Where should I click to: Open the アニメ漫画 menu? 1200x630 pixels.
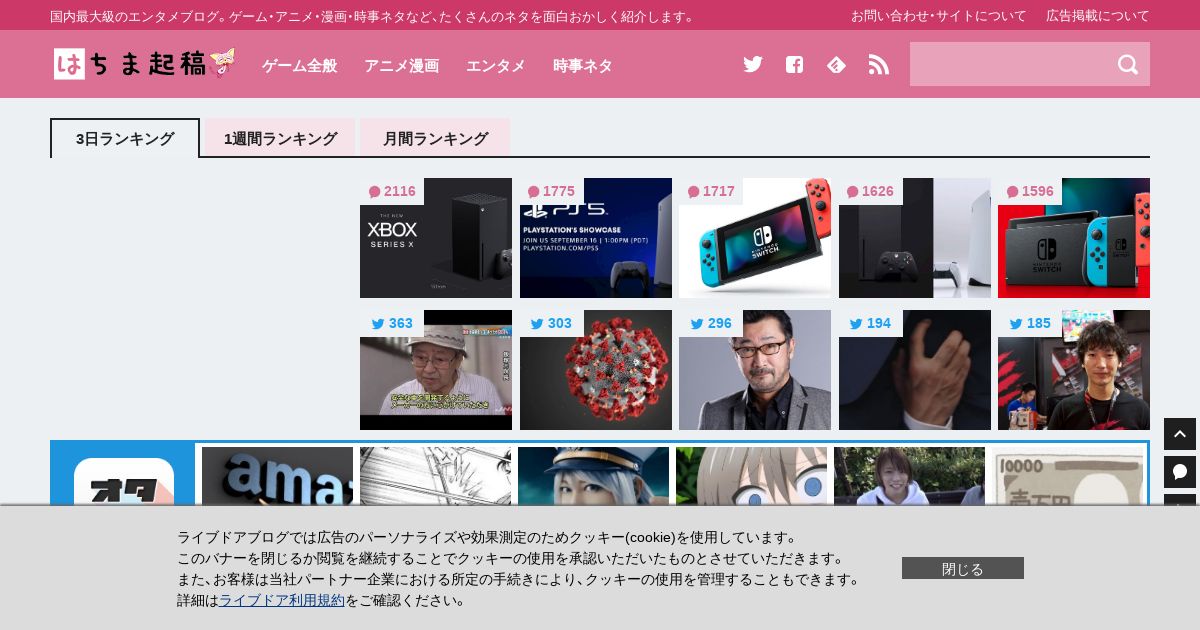tap(401, 65)
